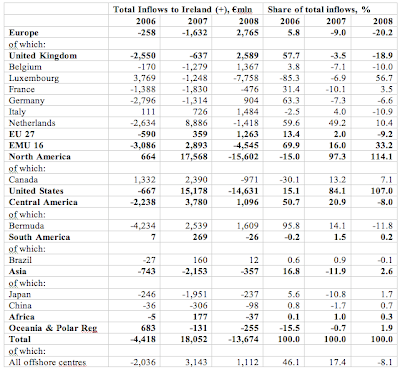Select Germany's 2006 share value 63.3

pos(291,101)
